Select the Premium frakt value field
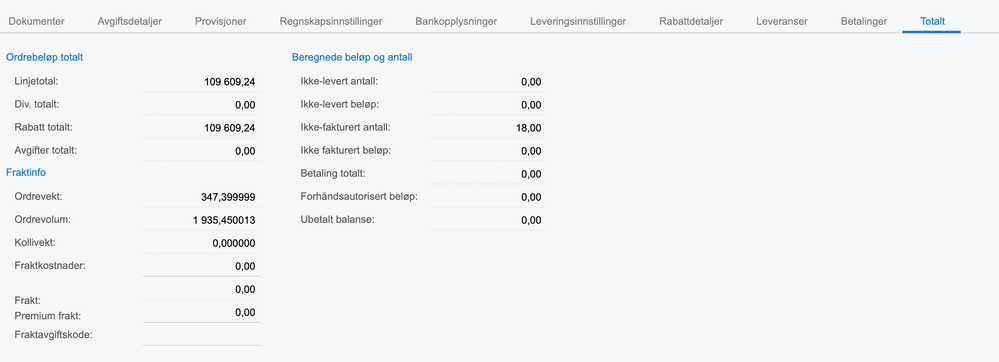 tap(202, 312)
